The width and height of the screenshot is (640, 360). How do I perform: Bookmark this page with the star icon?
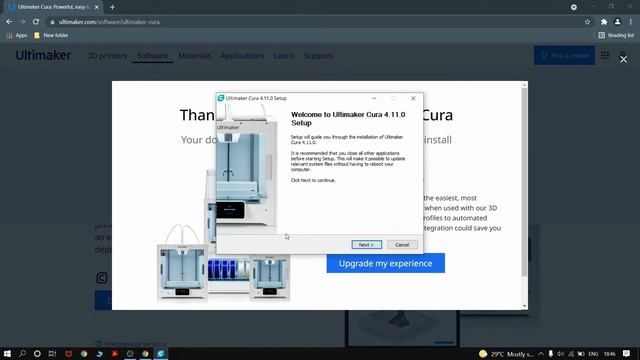click(587, 22)
